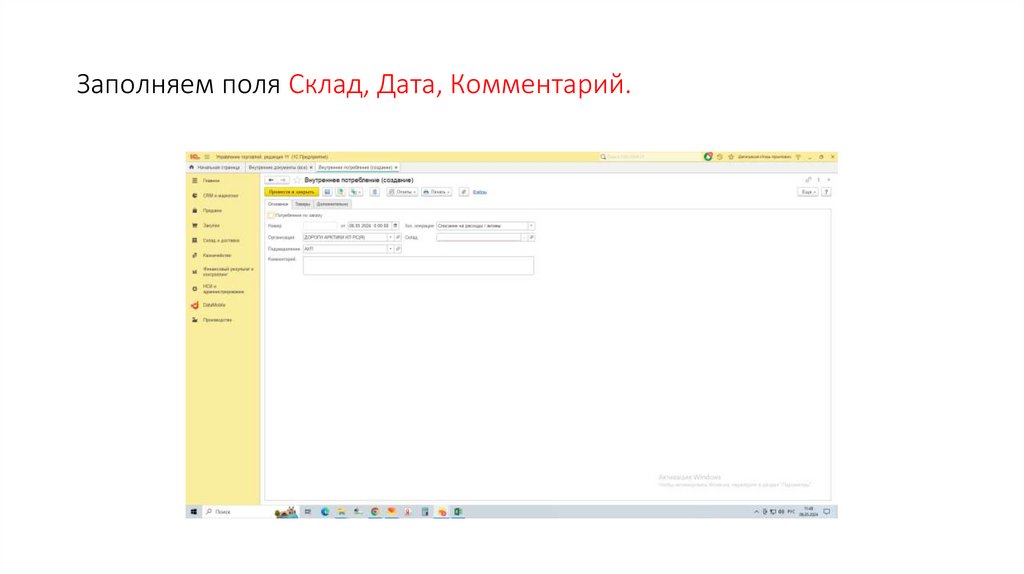
Task: Click the Номер input field
Action: 319,226
